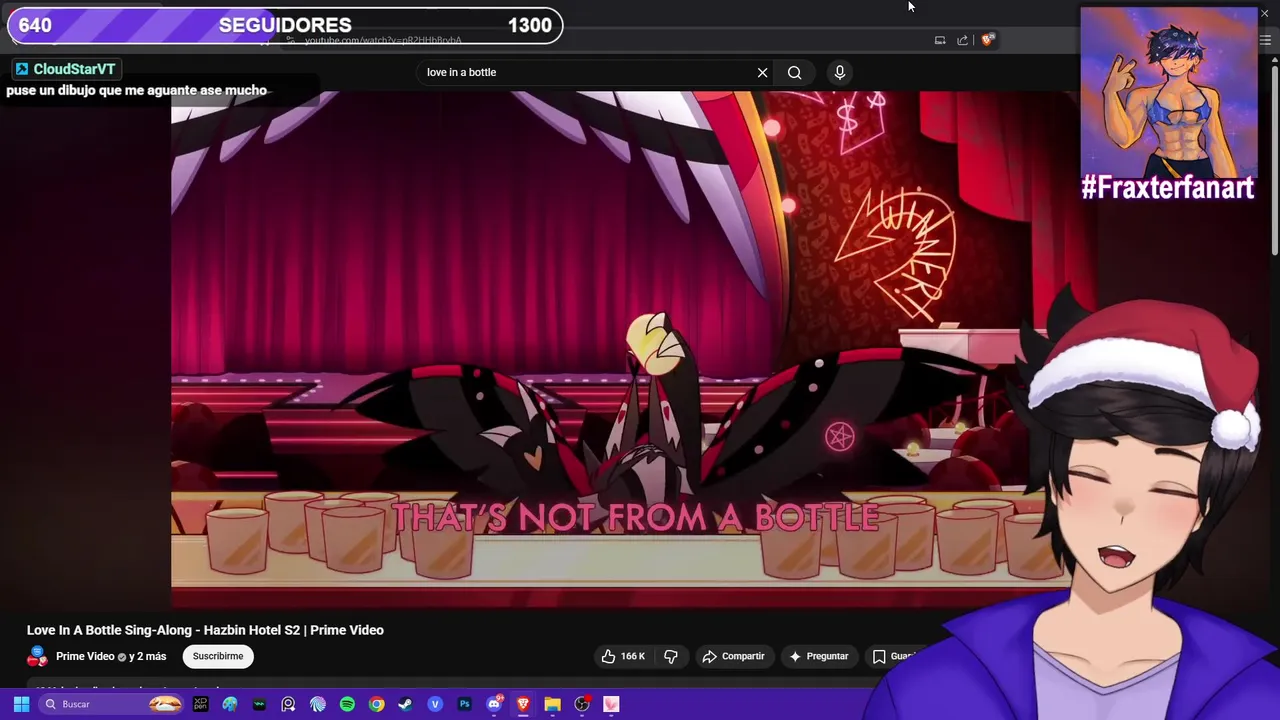Click the SEGUIDORES follower goal bar
Viewport: 1280px width, 720px height.
[285, 25]
